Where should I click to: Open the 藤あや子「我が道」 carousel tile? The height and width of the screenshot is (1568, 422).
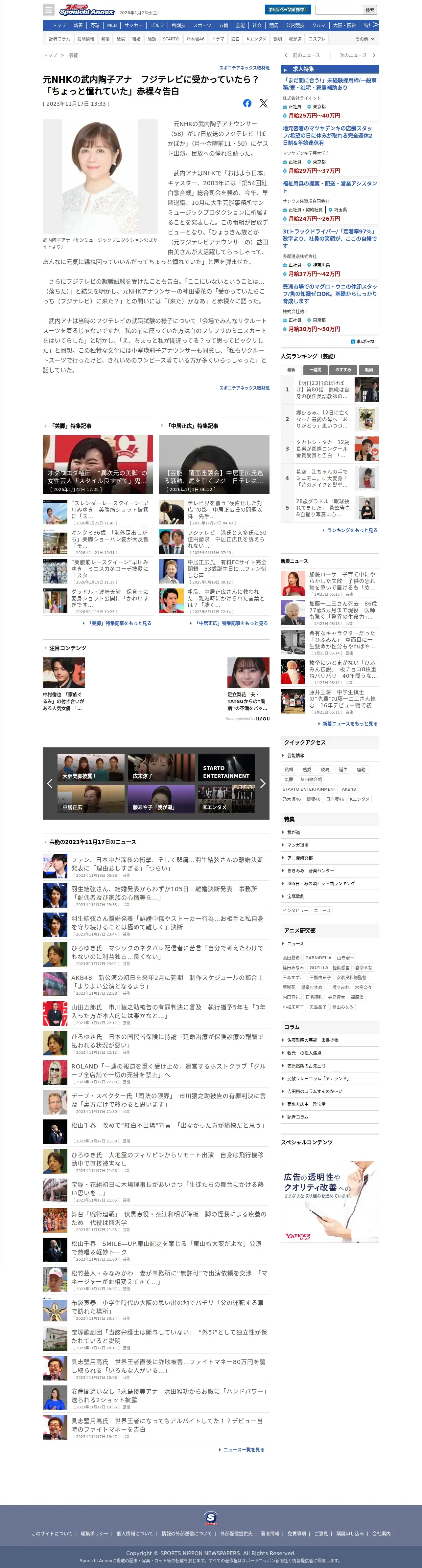point(161,799)
